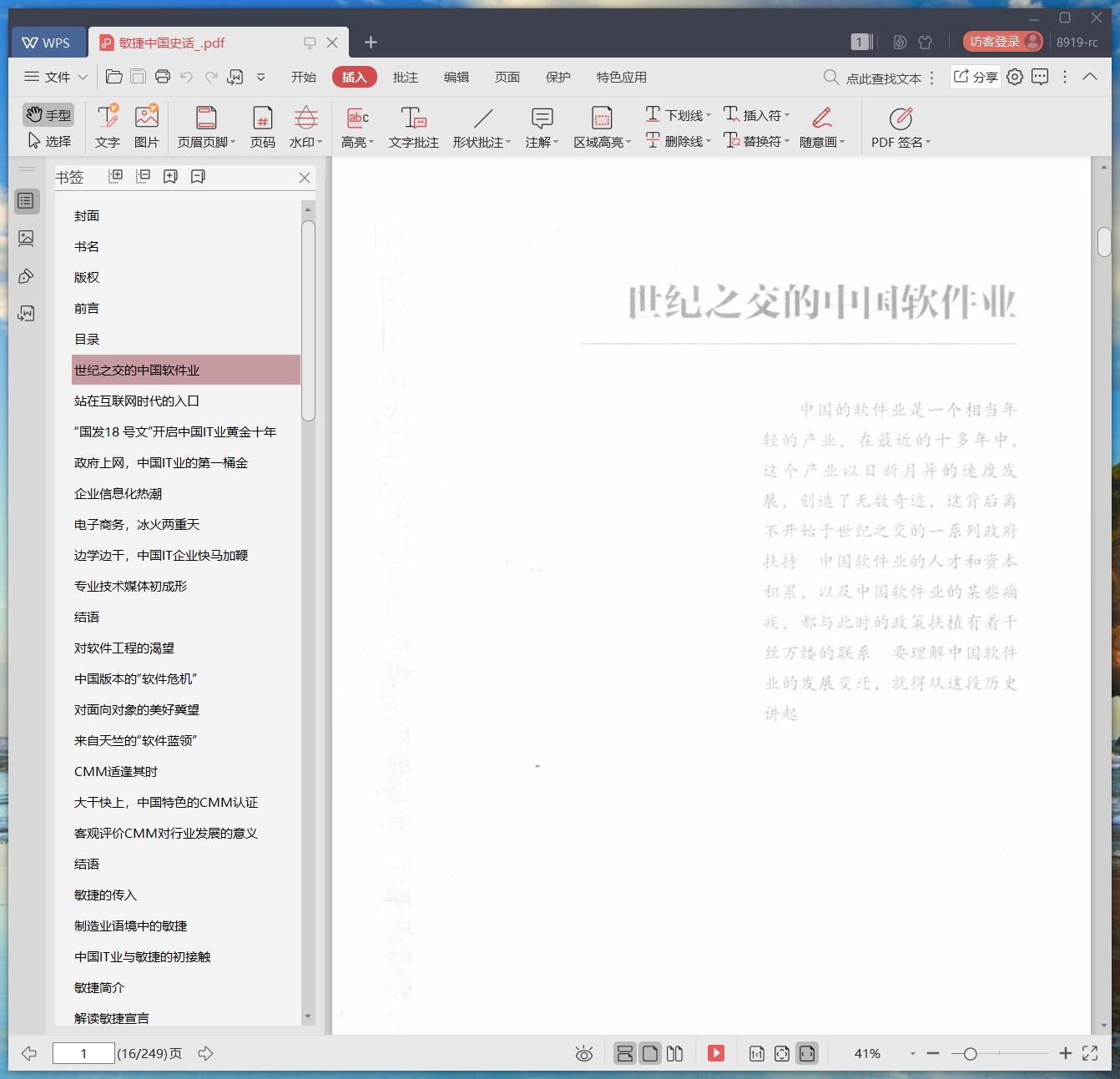Open bookmark 目录
This screenshot has width=1120, height=1079.
click(x=87, y=340)
